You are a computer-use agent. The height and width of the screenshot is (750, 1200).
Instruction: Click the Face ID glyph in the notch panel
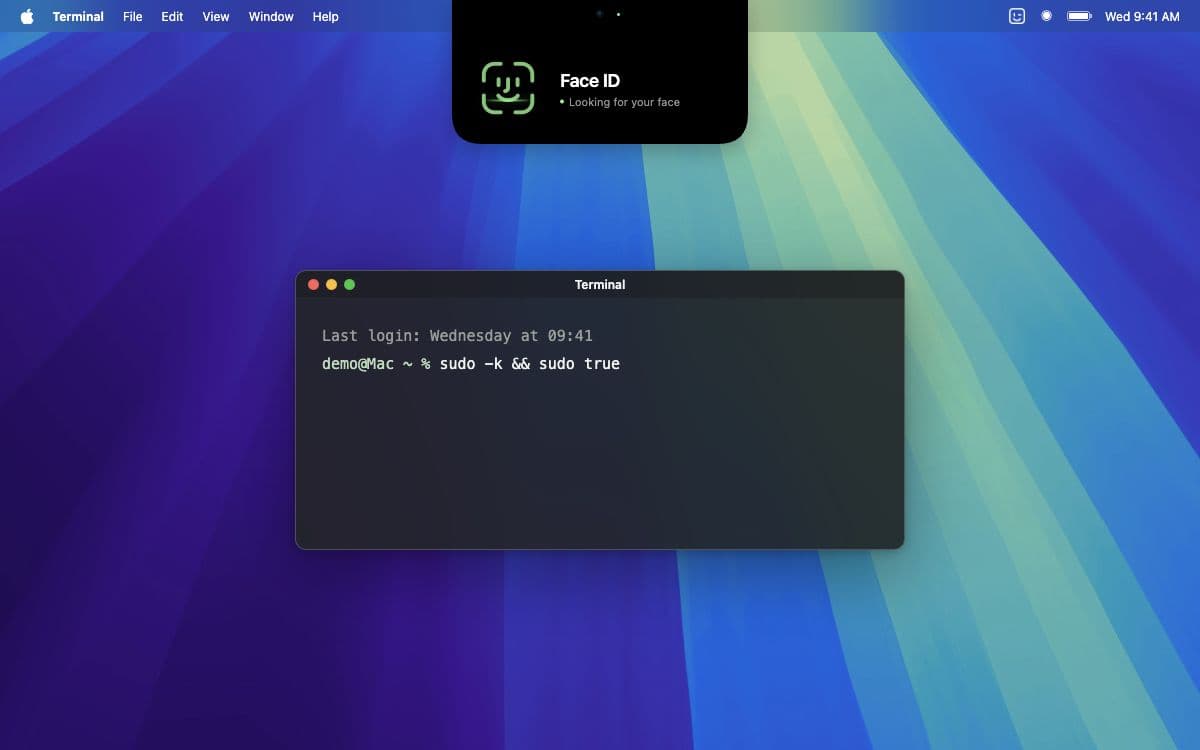pos(508,88)
